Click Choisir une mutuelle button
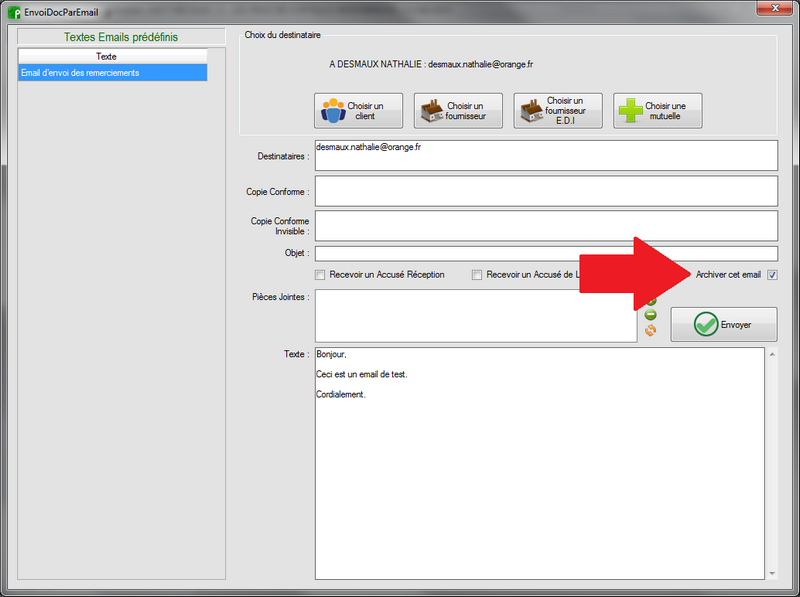Image resolution: width=800 pixels, height=597 pixels. tap(658, 111)
